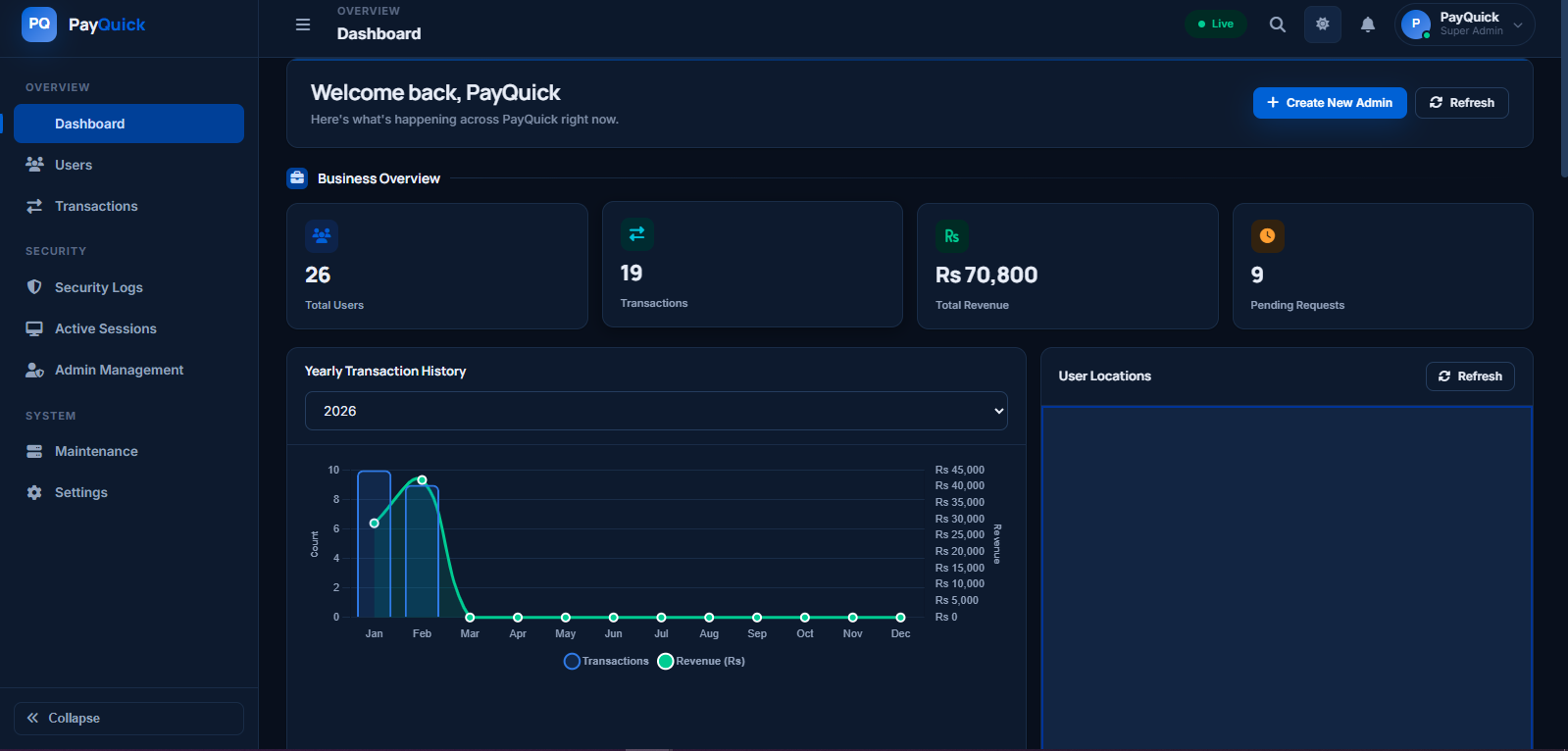
Task: Click the February revenue data point
Action: (422, 479)
